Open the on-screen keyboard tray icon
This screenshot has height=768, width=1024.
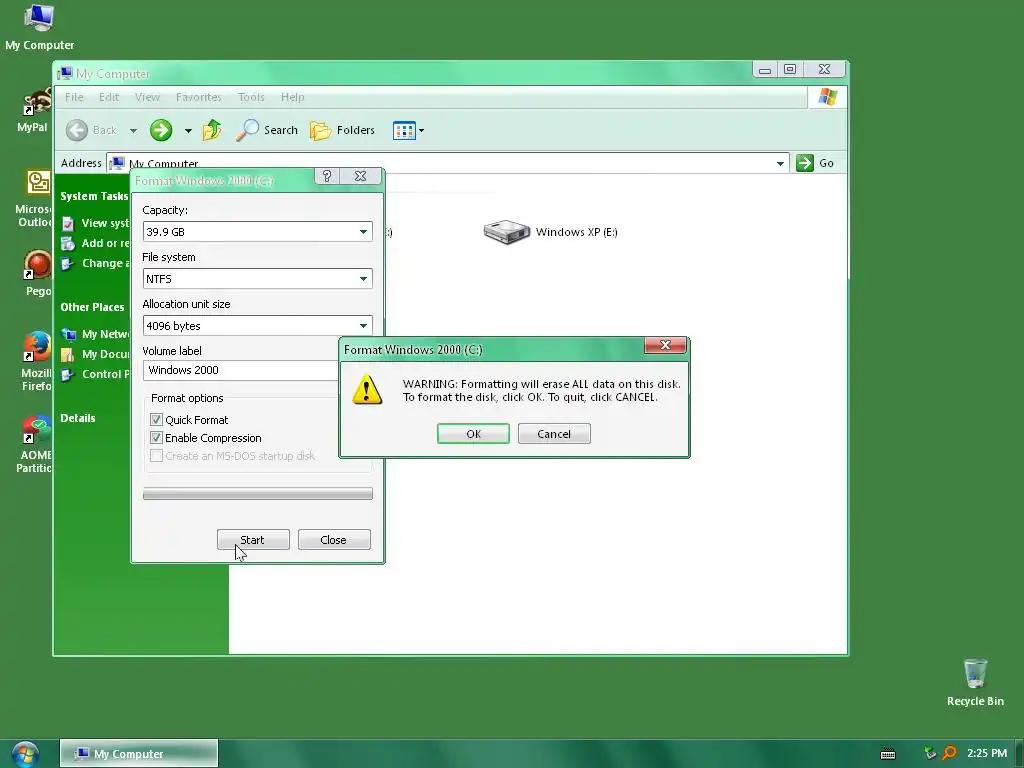pos(888,754)
